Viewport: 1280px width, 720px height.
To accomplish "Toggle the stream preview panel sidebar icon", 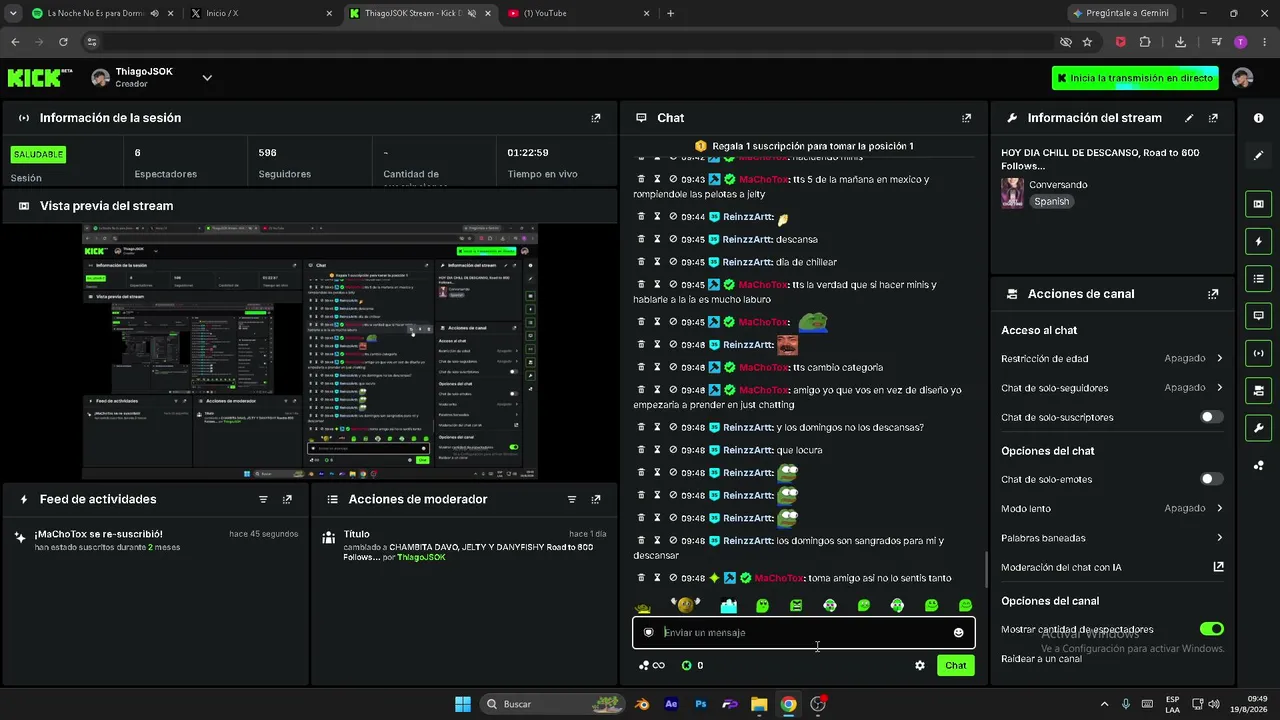I will (x=1258, y=204).
